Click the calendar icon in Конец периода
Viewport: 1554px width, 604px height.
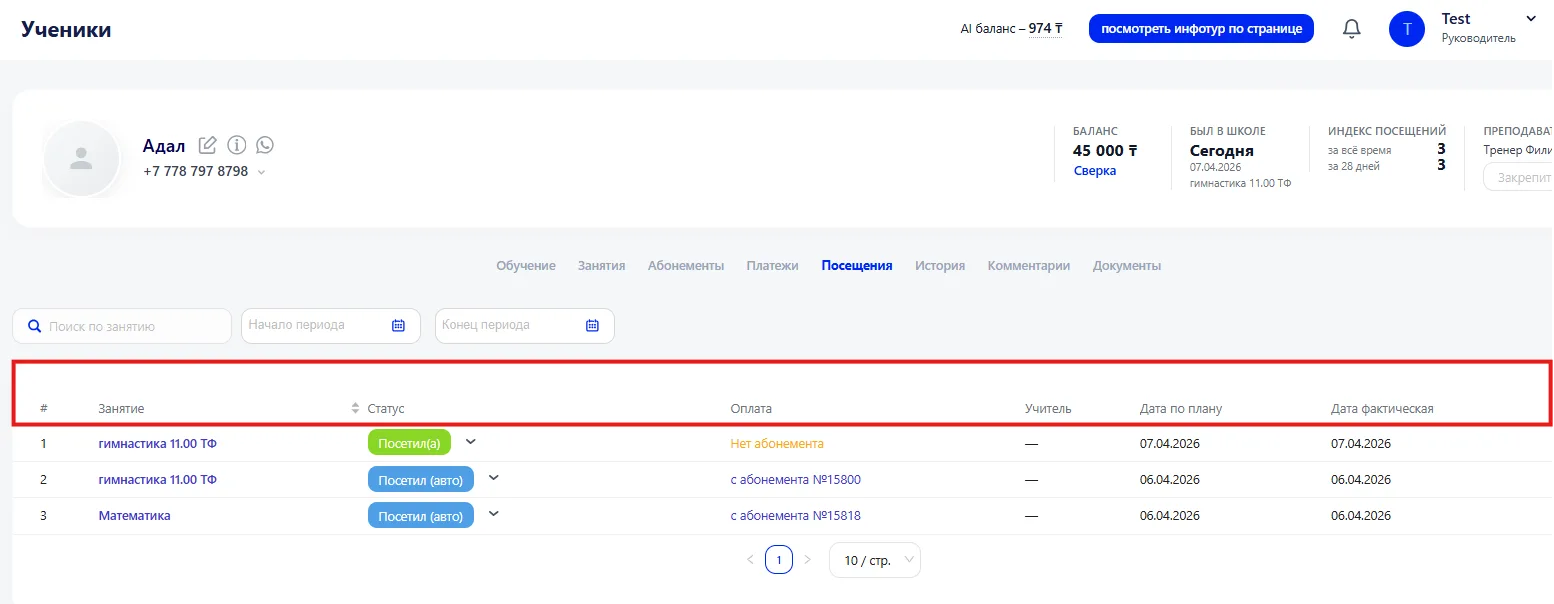(592, 325)
